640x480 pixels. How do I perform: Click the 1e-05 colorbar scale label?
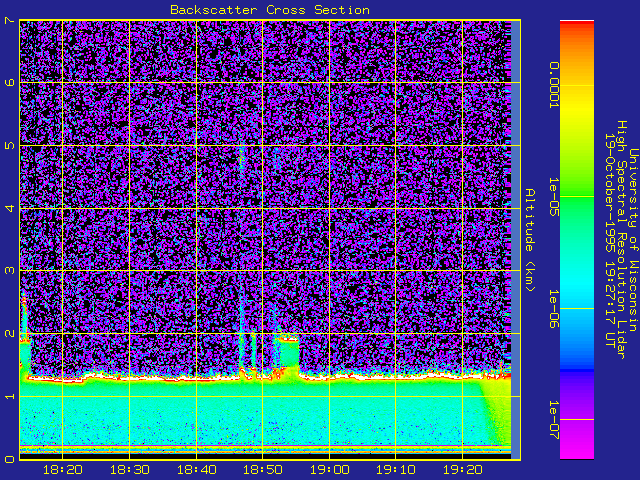[553, 197]
